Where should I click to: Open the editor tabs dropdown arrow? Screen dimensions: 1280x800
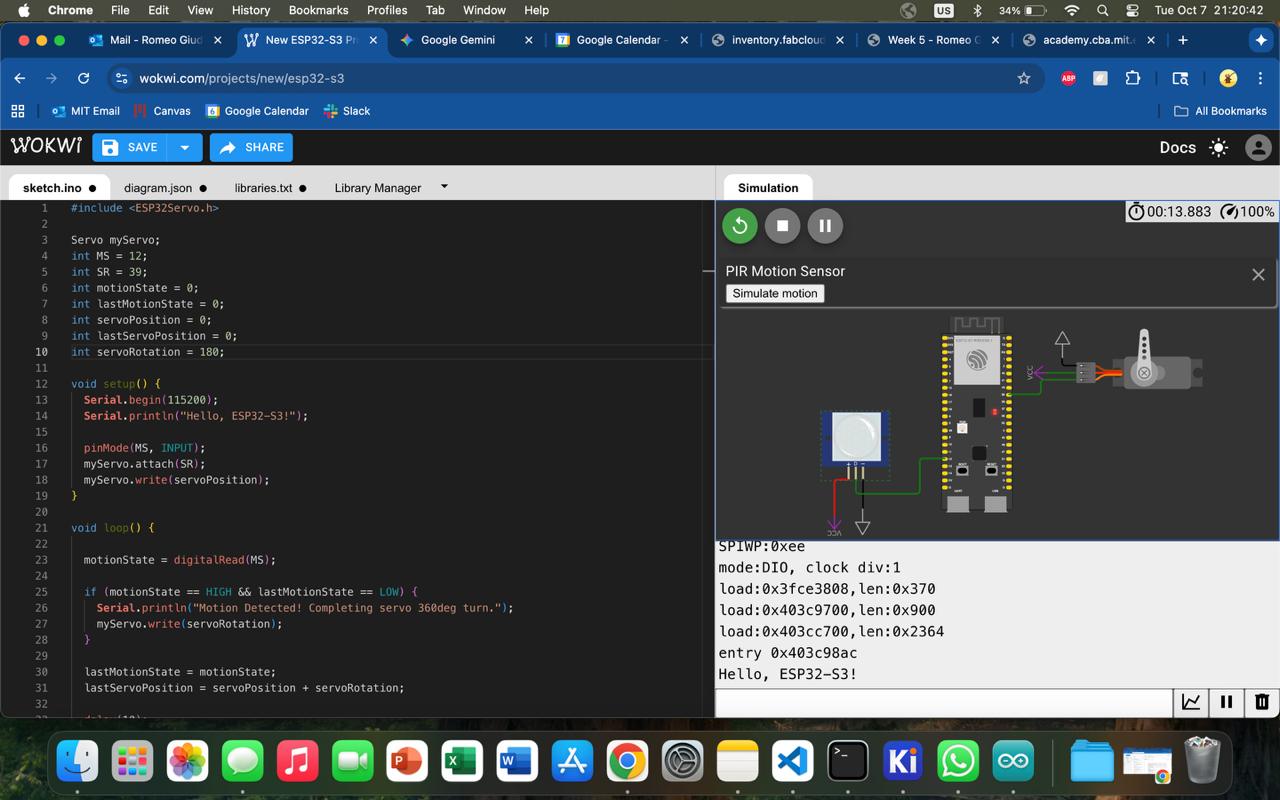[444, 187]
